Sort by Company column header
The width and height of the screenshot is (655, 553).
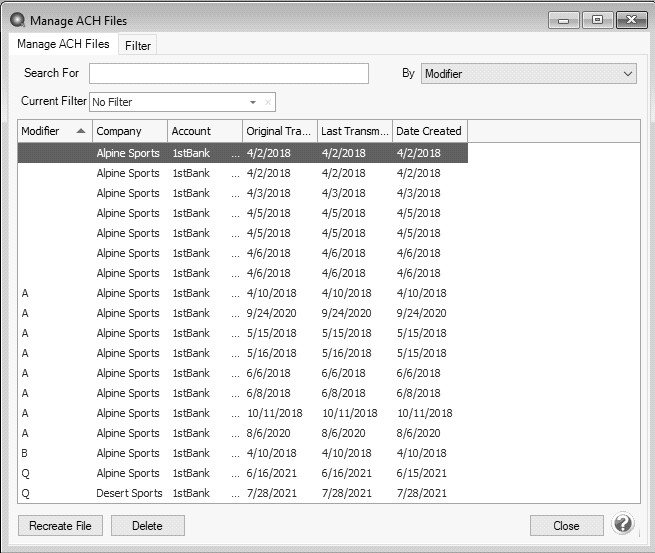click(129, 131)
